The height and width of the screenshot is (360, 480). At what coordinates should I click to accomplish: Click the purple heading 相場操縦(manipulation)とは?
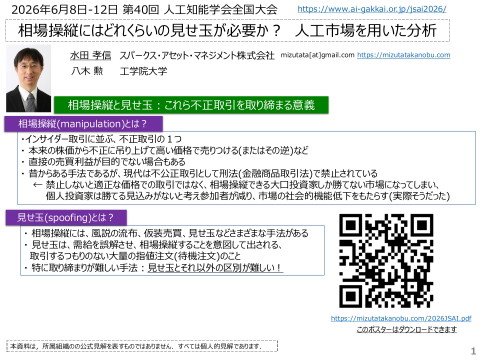[x=83, y=124]
